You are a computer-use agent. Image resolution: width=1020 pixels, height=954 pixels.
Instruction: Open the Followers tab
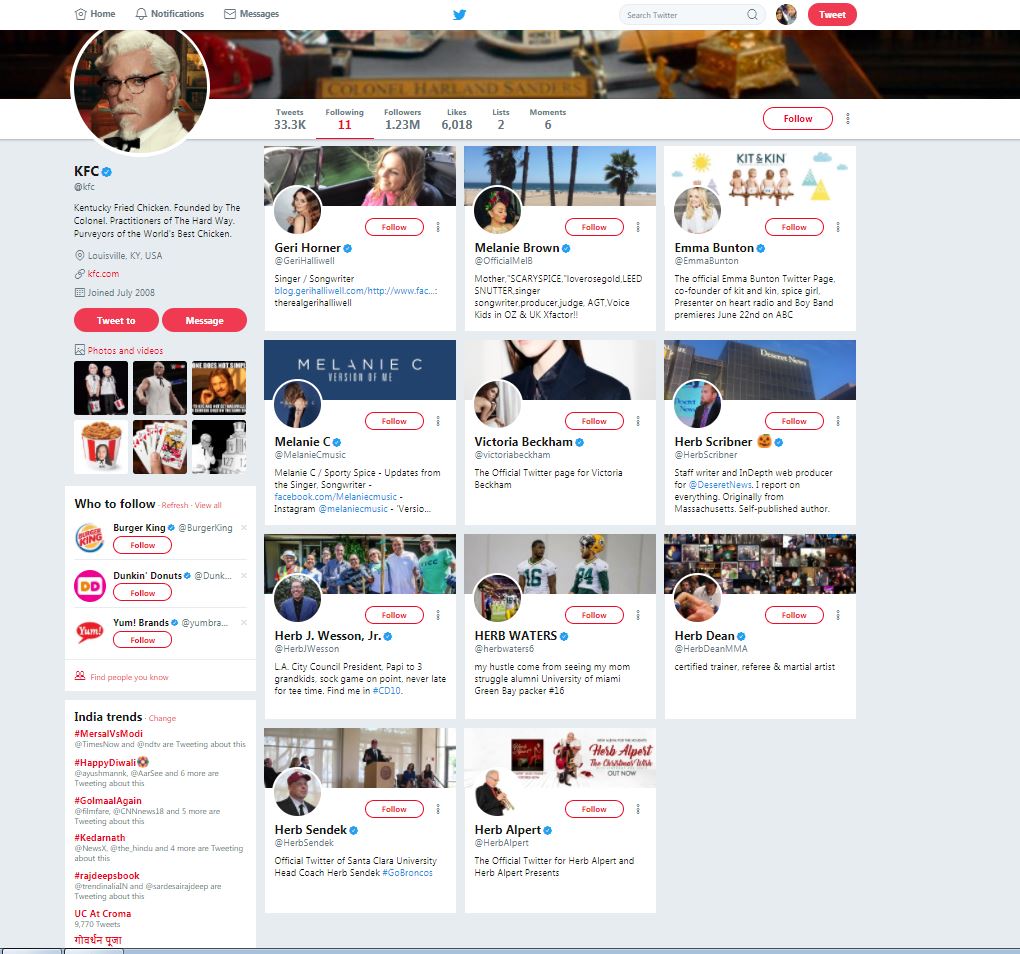coord(402,120)
